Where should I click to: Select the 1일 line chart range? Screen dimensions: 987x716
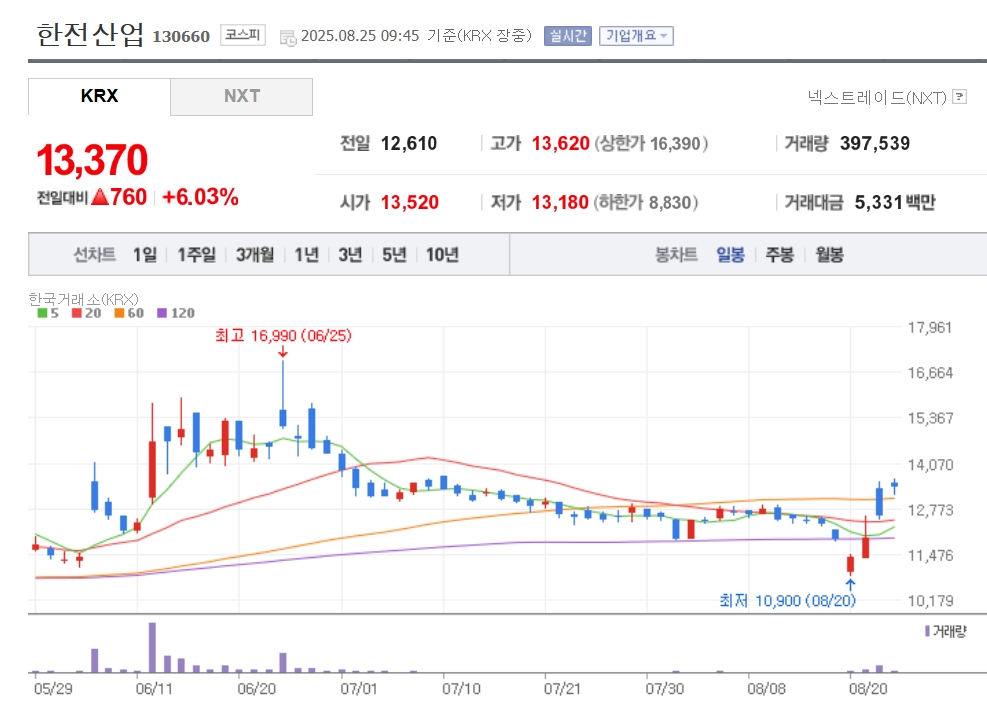[145, 254]
